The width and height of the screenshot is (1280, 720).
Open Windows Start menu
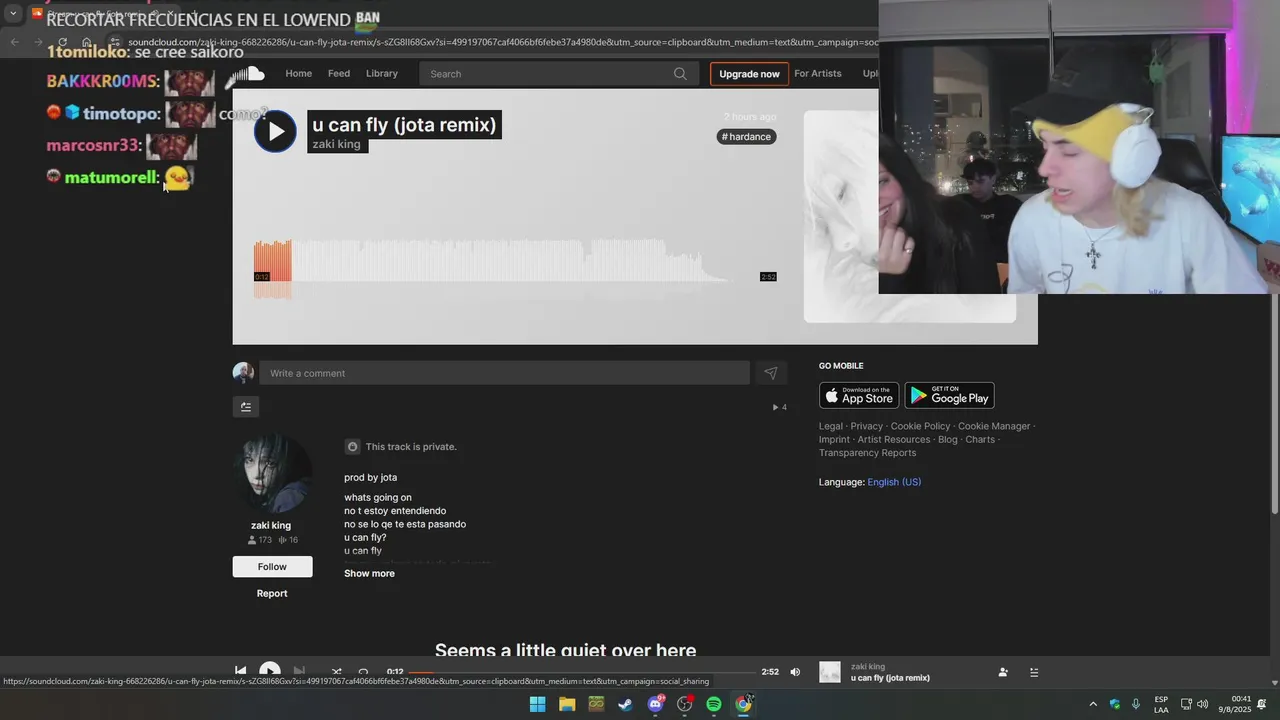(x=537, y=704)
